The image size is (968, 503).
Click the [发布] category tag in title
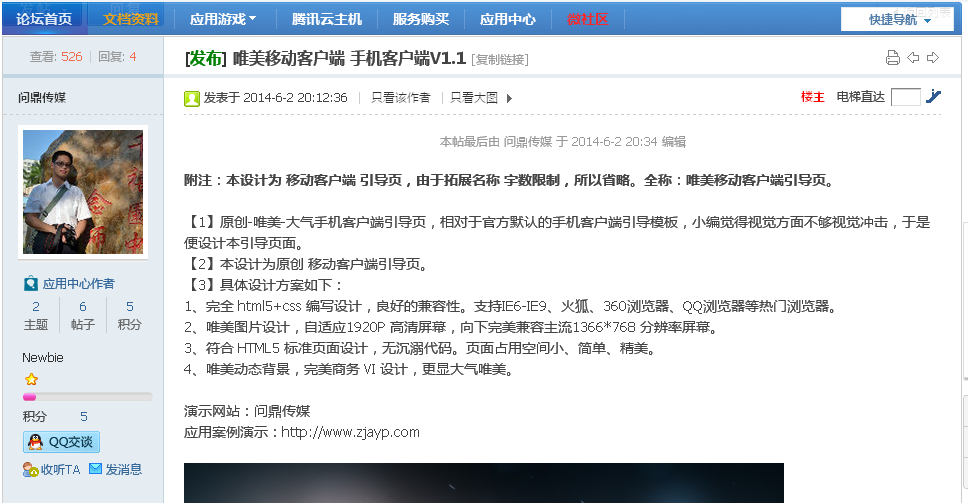click(206, 58)
